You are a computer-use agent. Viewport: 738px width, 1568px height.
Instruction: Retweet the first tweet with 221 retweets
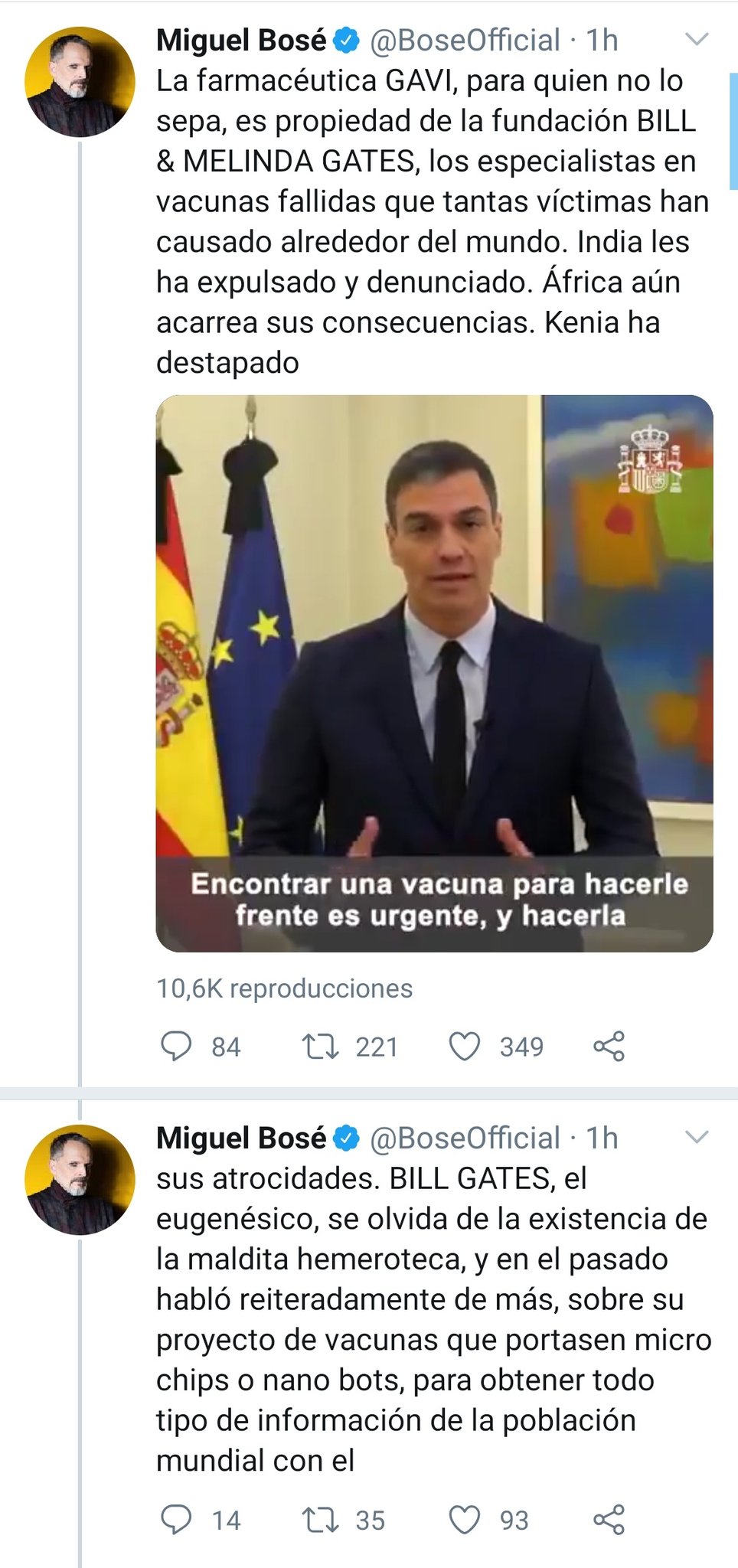(x=321, y=1046)
